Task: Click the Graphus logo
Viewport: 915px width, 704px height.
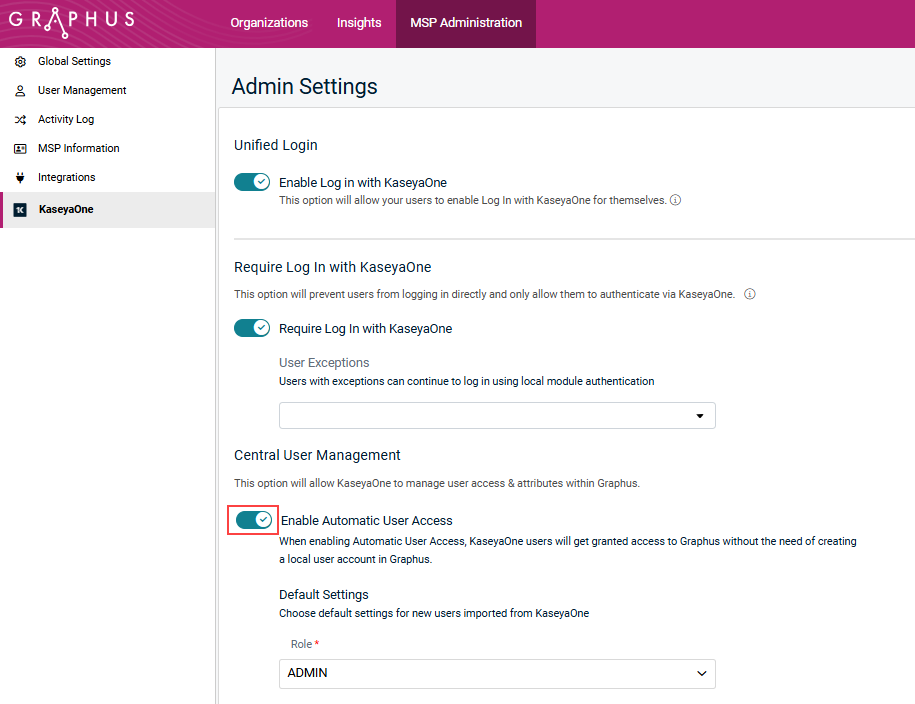Action: click(x=72, y=22)
